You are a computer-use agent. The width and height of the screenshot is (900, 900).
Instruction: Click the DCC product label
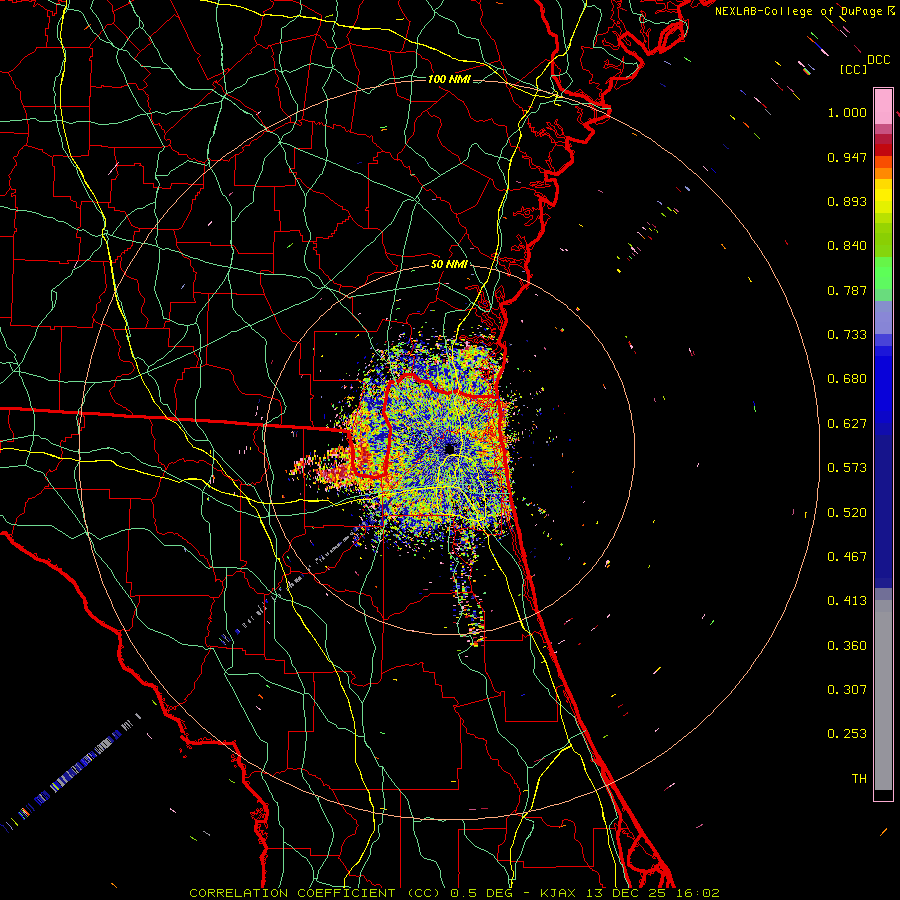tap(878, 60)
